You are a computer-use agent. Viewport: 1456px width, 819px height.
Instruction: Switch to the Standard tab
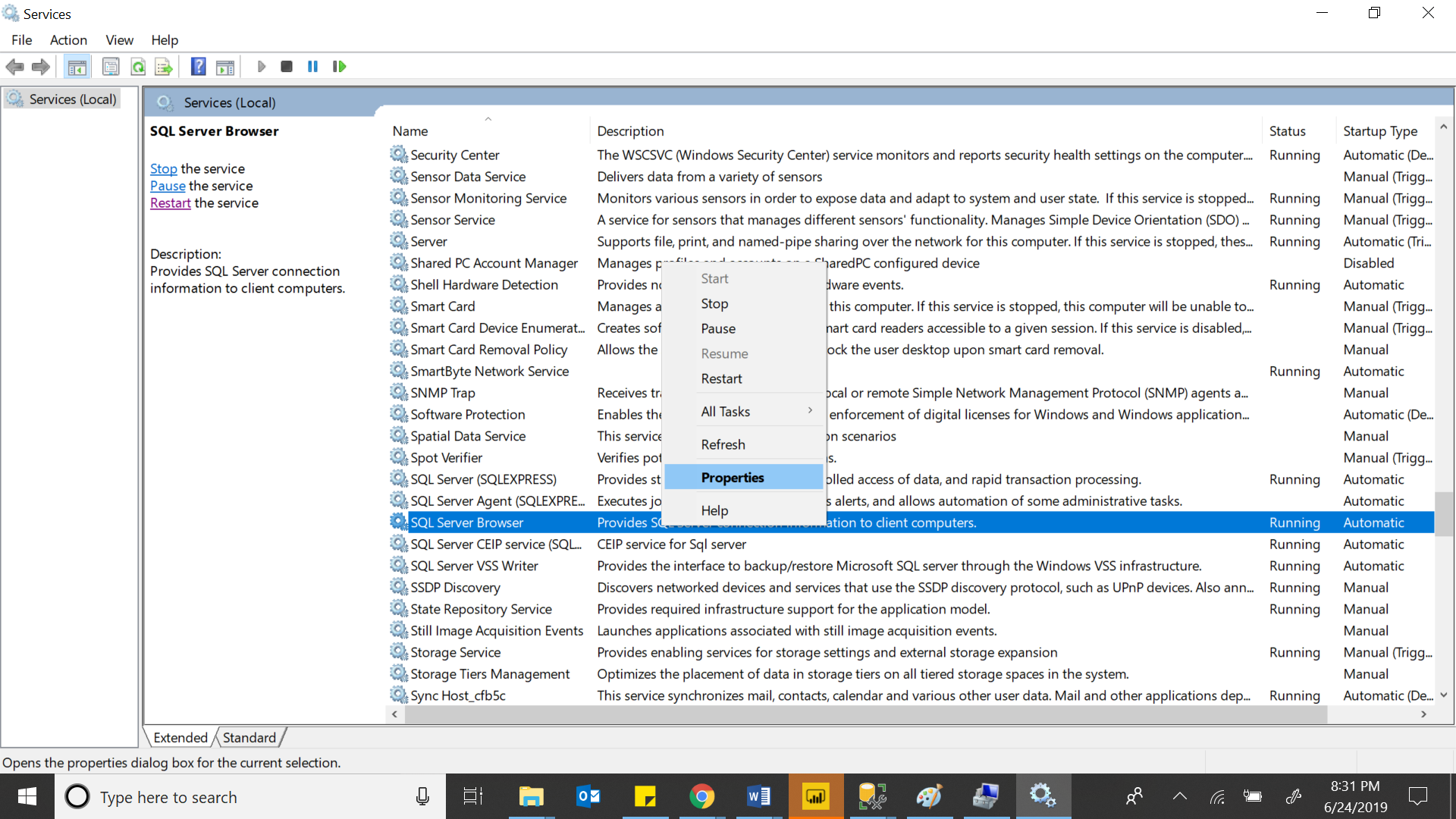[x=248, y=736]
